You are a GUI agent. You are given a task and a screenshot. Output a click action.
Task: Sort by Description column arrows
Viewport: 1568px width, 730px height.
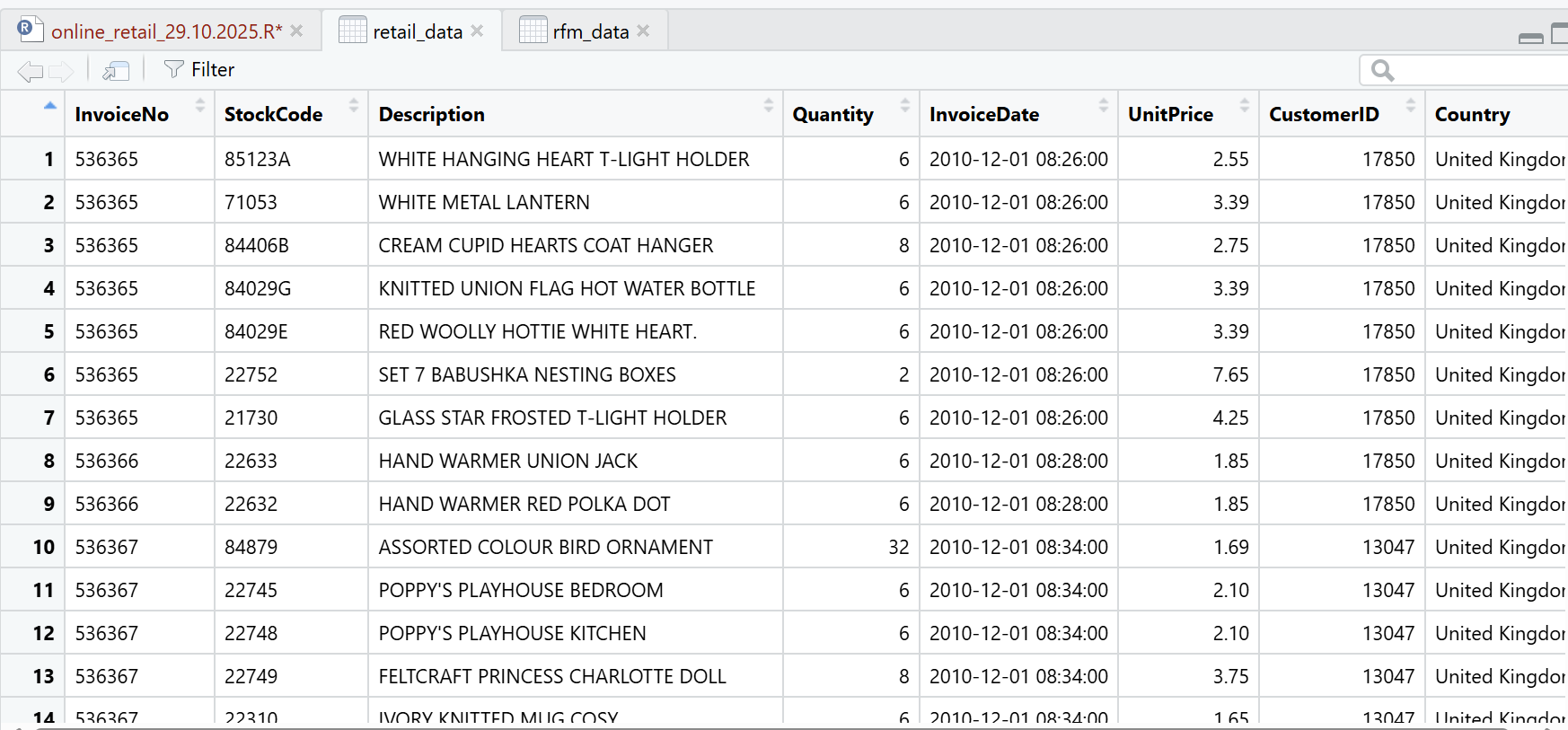pos(769,106)
